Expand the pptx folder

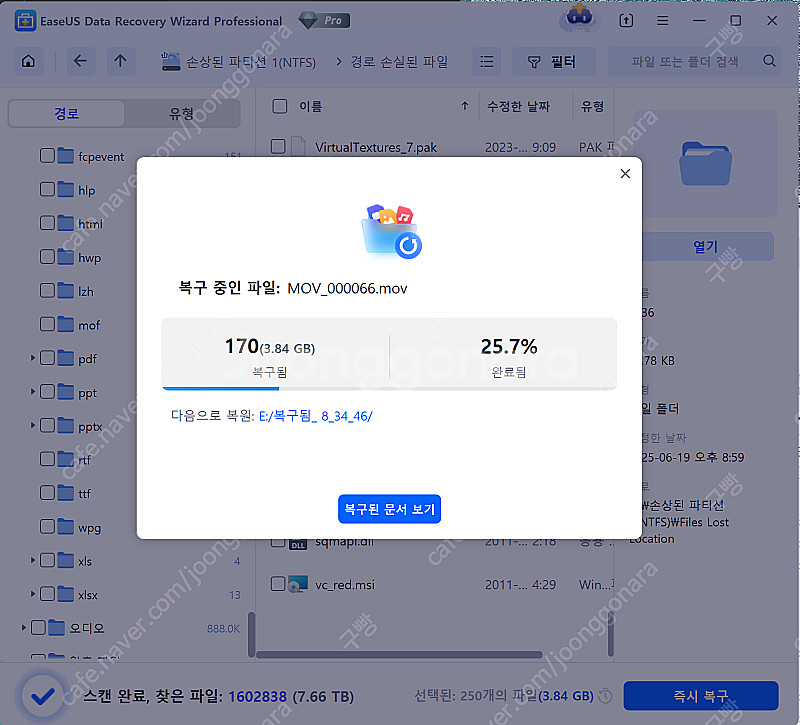point(33,426)
